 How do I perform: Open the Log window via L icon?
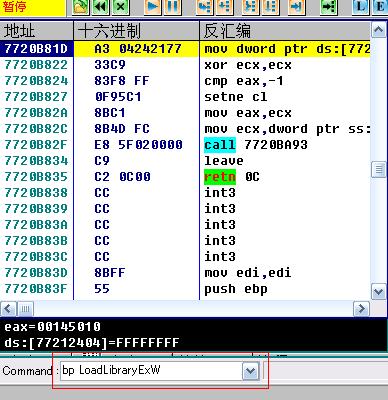click(360, 7)
